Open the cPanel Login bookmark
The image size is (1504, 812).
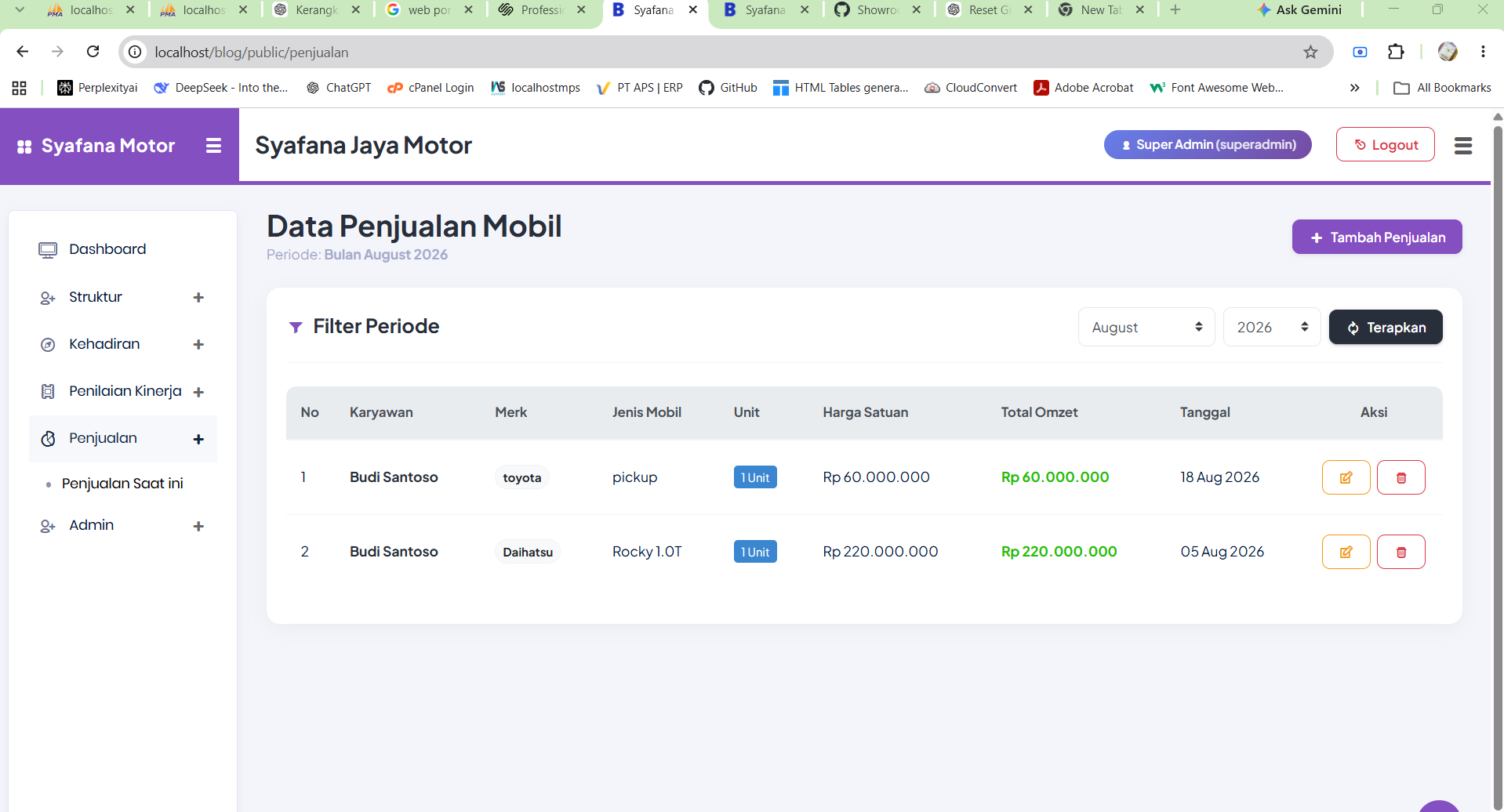click(x=430, y=88)
